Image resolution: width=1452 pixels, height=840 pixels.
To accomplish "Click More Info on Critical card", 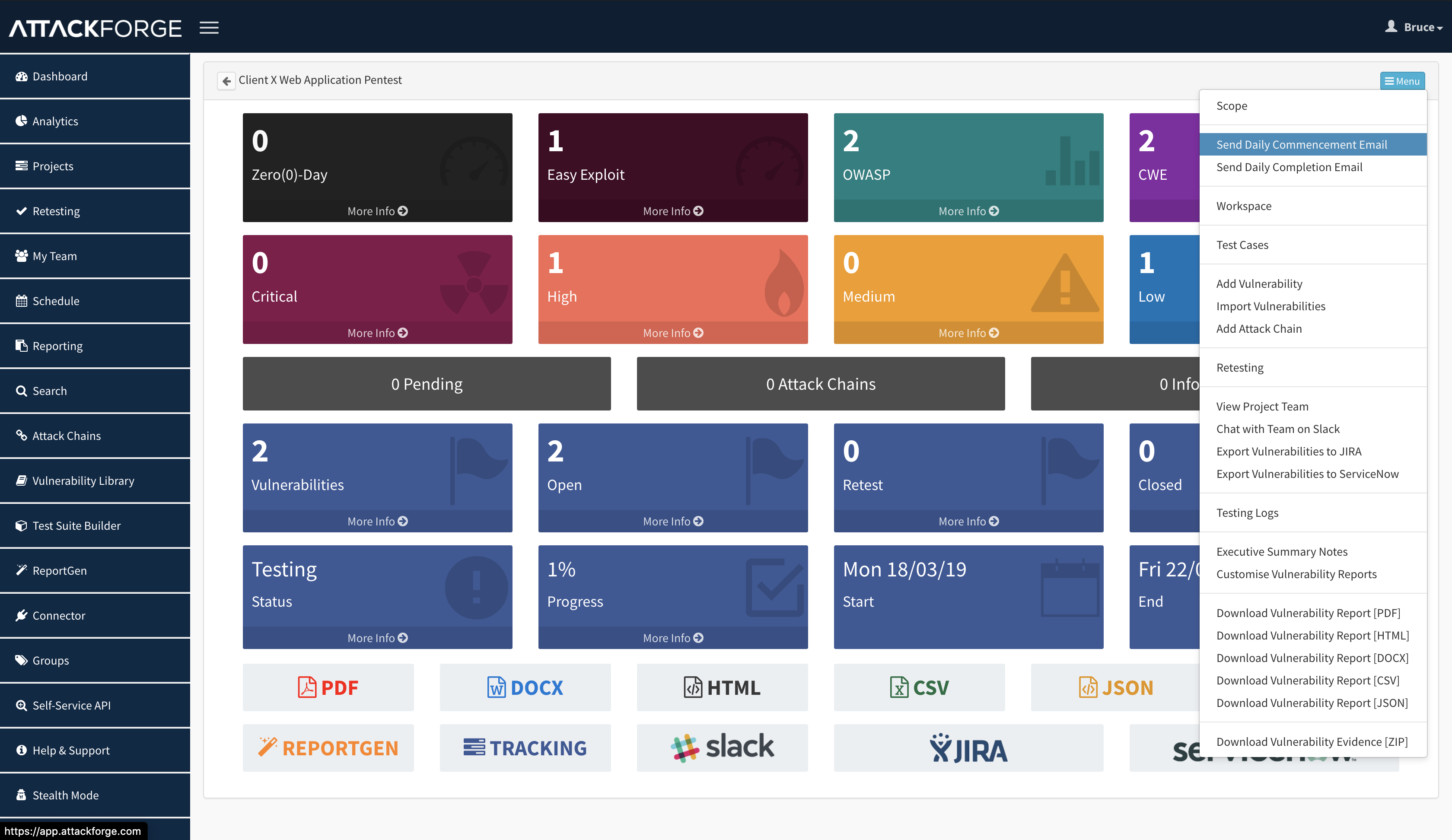I will click(377, 333).
